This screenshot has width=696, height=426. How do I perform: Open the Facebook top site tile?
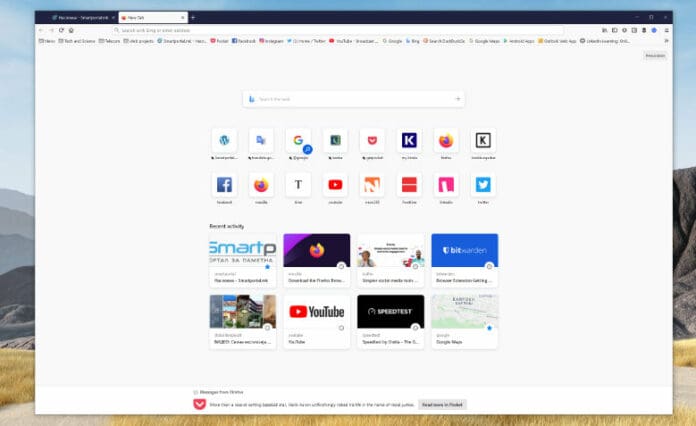click(224, 185)
